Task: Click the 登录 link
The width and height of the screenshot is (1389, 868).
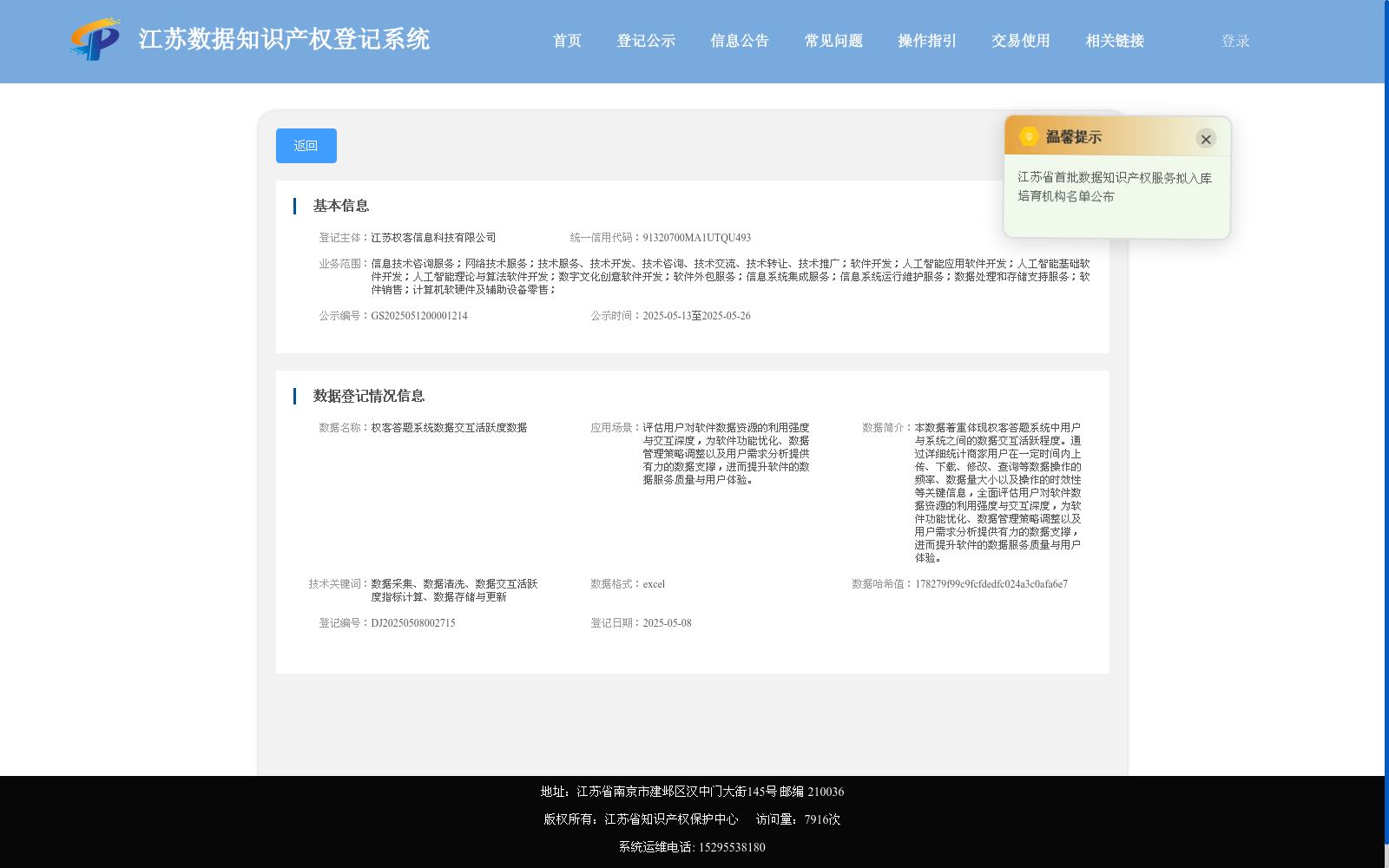Action: 1235,41
